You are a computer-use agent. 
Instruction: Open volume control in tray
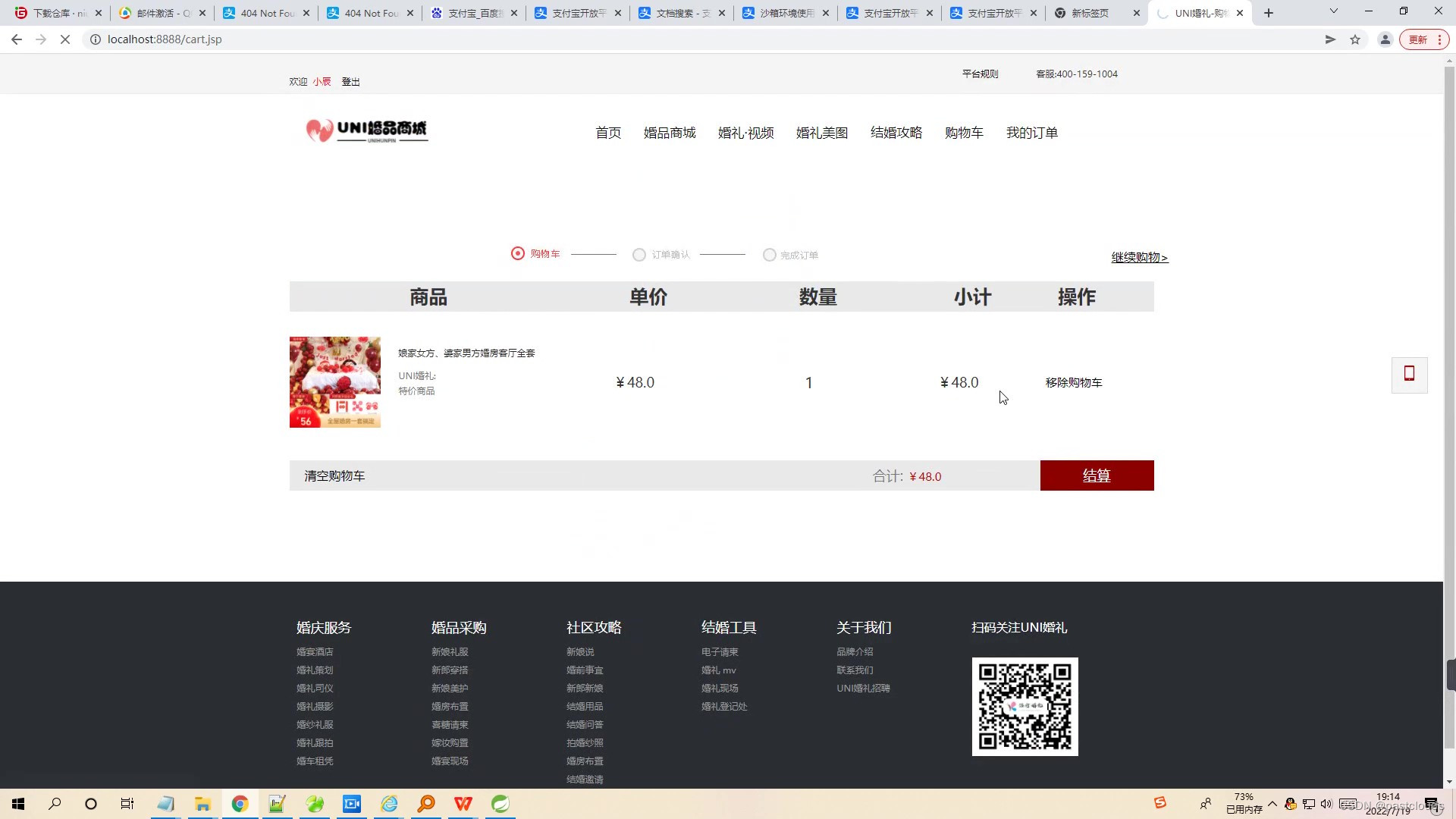coord(1326,804)
